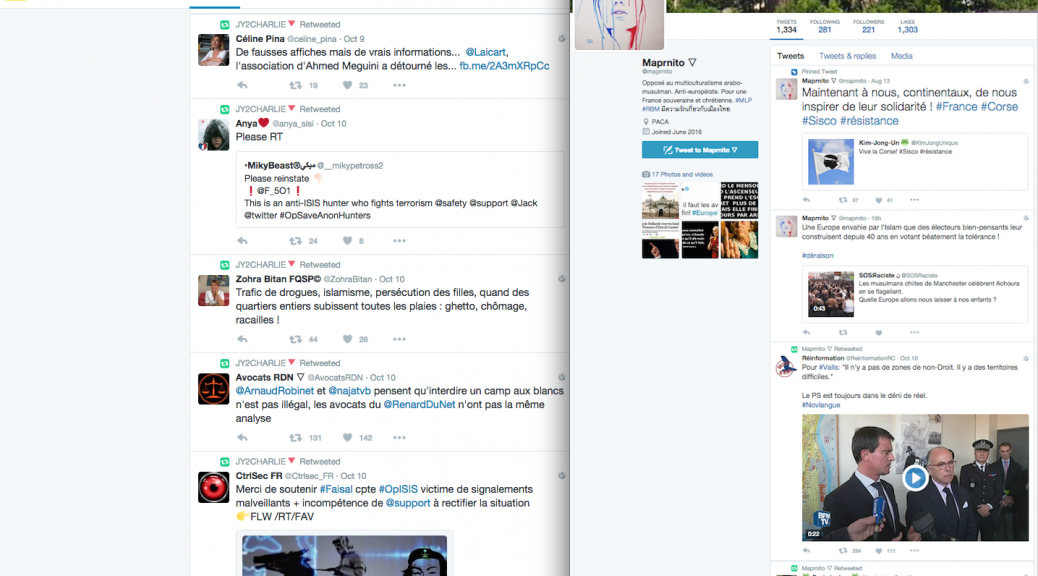Play the Valls BFM TV video
Screen dimensions: 1038x576
(914, 478)
